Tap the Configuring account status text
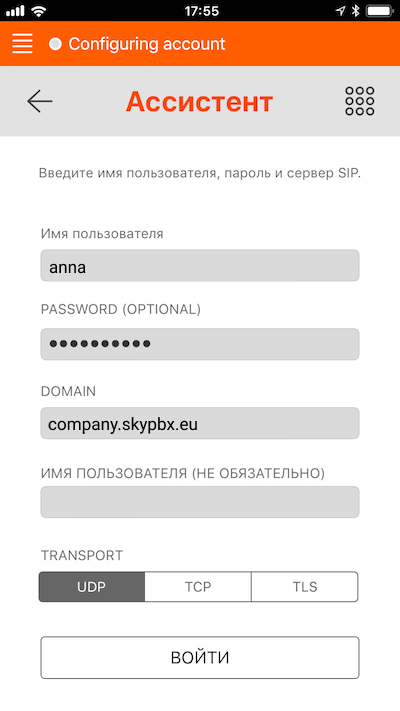Viewport: 400px width, 711px height. click(146, 44)
